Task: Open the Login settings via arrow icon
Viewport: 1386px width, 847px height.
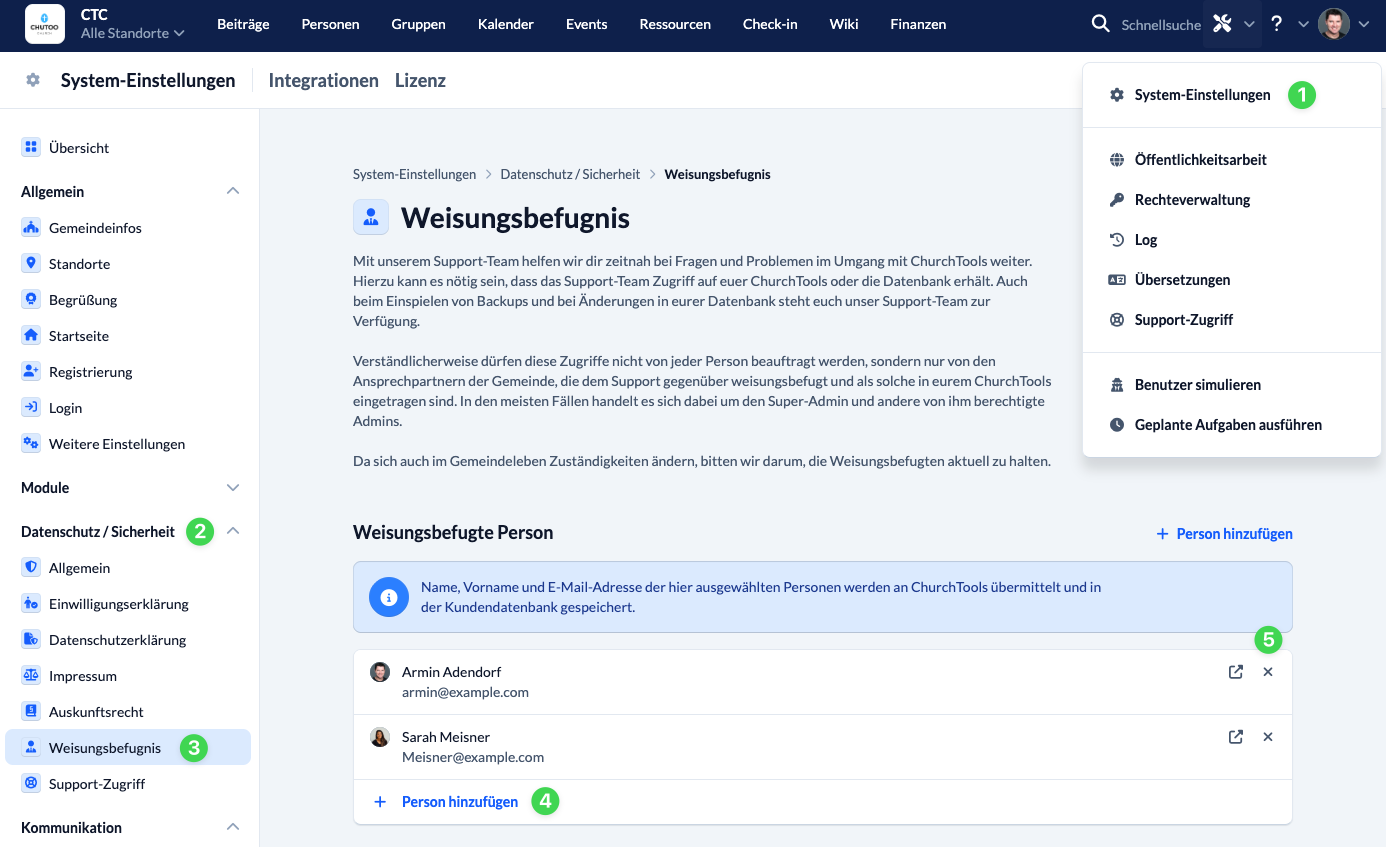Action: point(31,407)
